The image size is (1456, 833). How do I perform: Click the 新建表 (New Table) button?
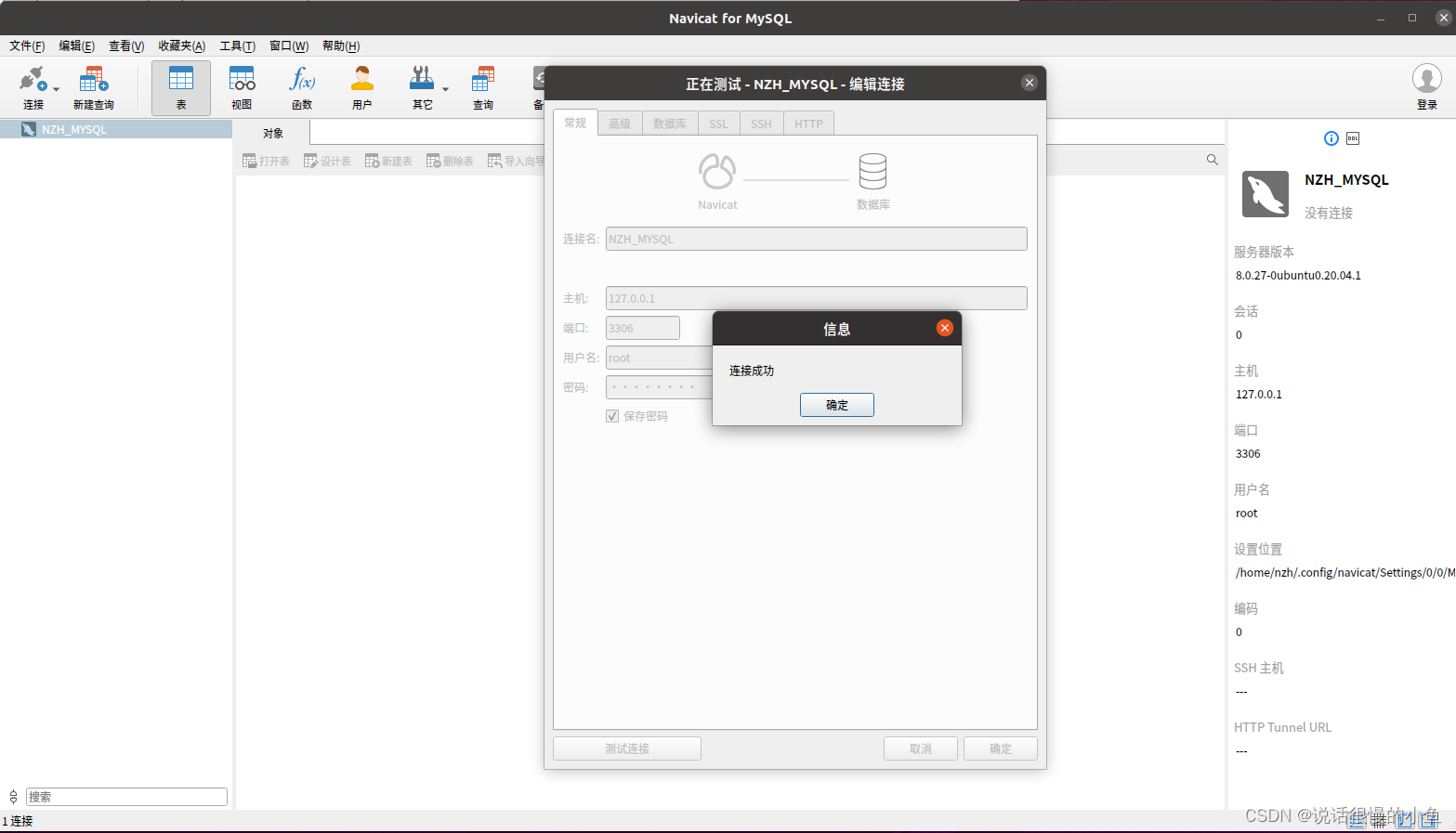tap(388, 161)
